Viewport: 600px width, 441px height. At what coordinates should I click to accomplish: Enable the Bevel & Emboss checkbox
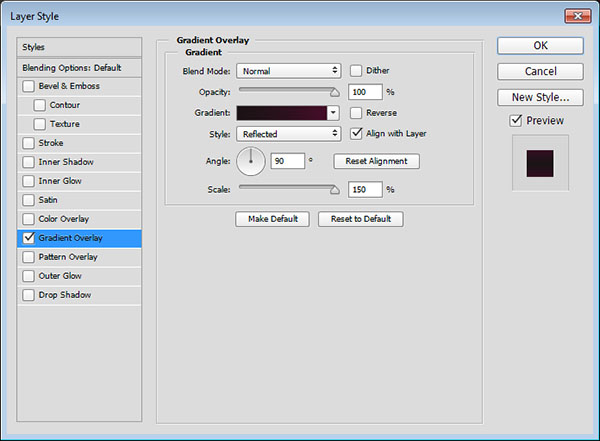point(29,86)
